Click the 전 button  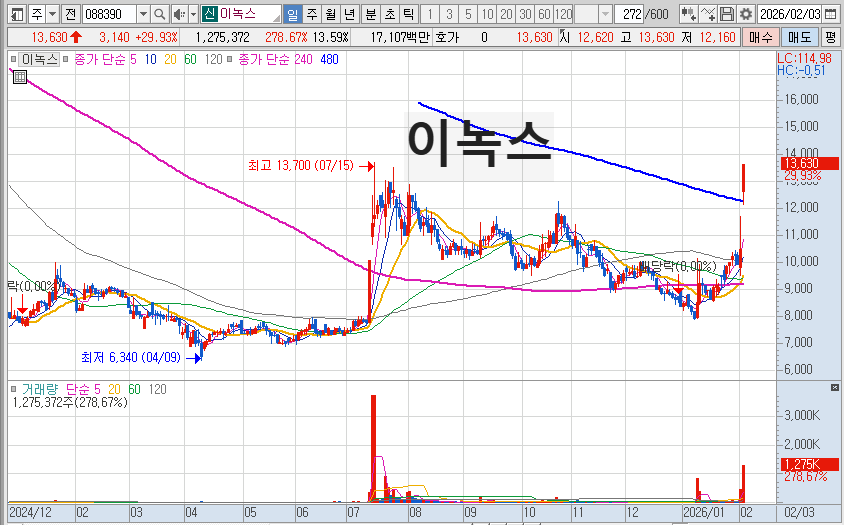71,14
